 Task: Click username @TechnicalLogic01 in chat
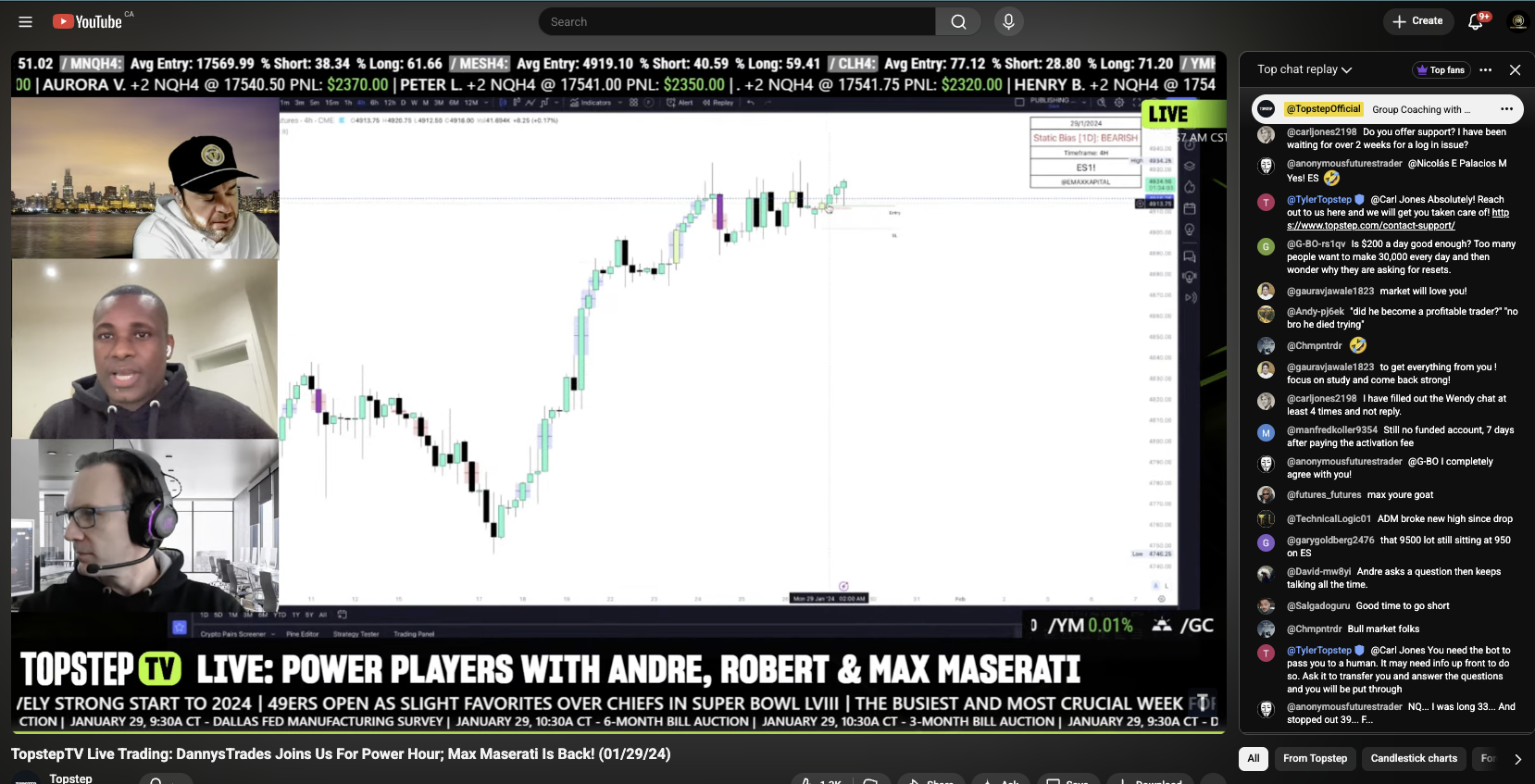pyautogui.click(x=1329, y=519)
